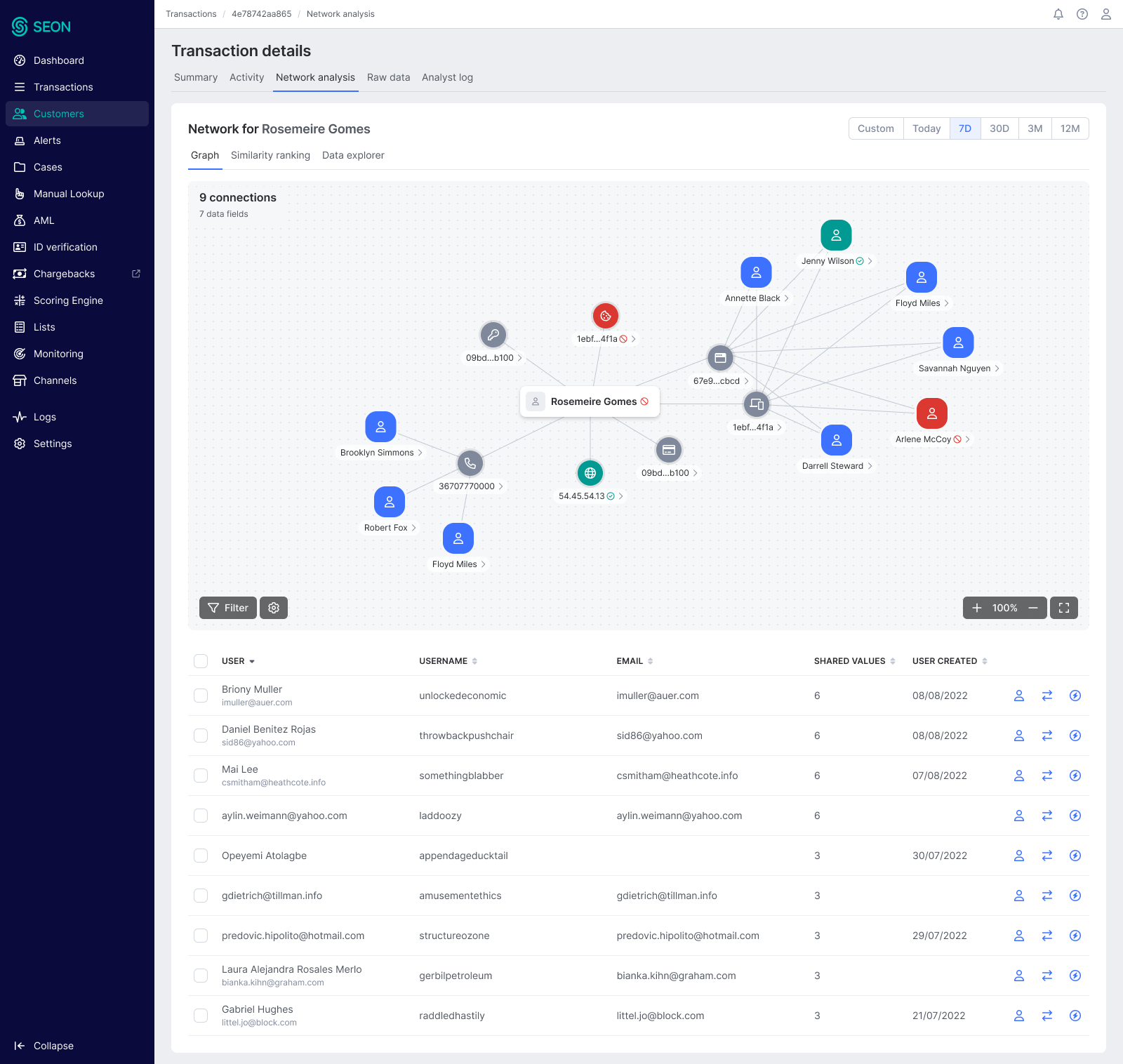
Task: Click the notifications bell icon
Action: coord(1058,14)
